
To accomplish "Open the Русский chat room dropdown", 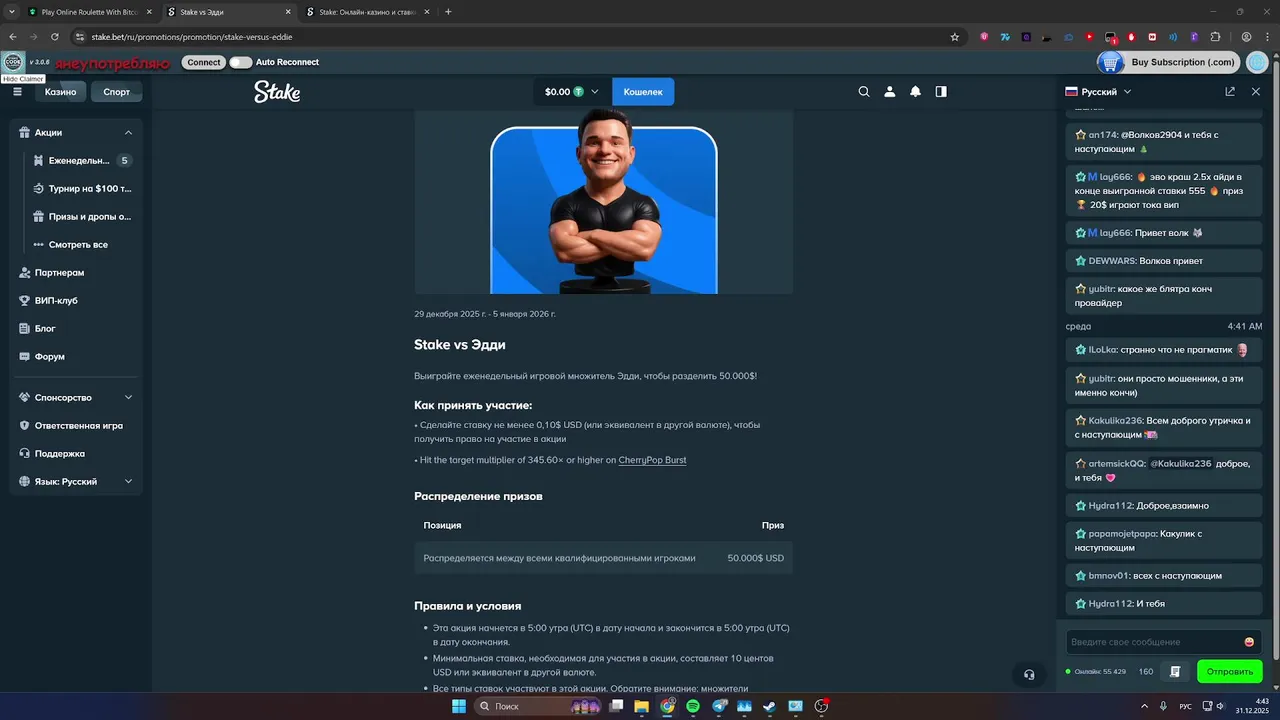I will pyautogui.click(x=1098, y=91).
